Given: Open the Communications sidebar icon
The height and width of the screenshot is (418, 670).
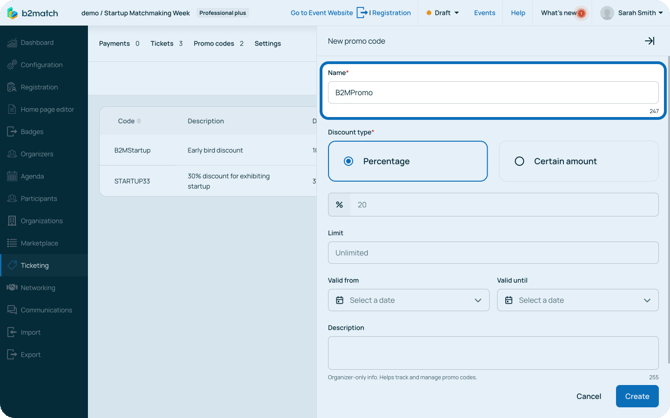Looking at the screenshot, I should coord(12,310).
